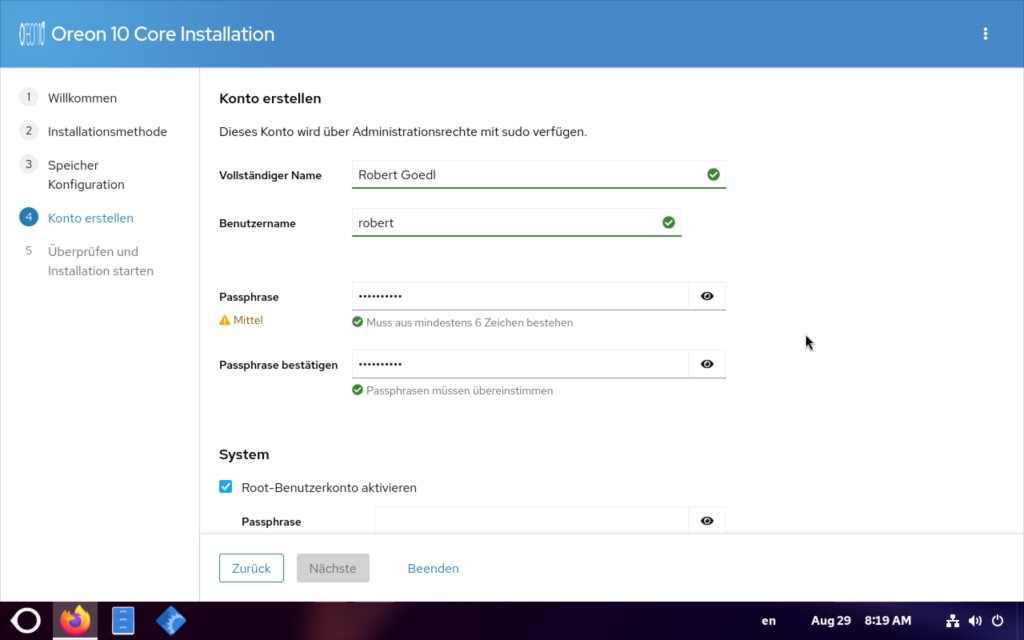This screenshot has width=1024, height=640.
Task: Focus the Vollständiger Name field
Action: point(539,174)
